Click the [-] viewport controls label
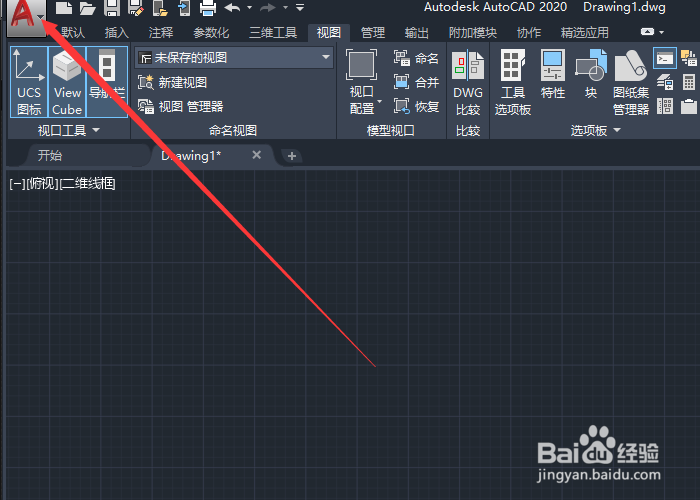The height and width of the screenshot is (500, 700). pyautogui.click(x=17, y=183)
